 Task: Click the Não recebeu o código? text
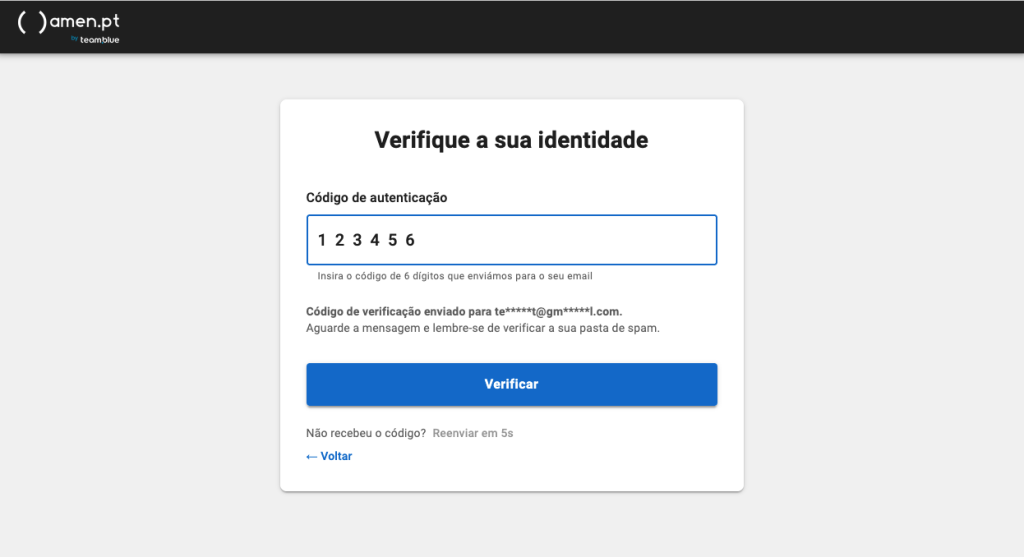pyautogui.click(x=366, y=433)
